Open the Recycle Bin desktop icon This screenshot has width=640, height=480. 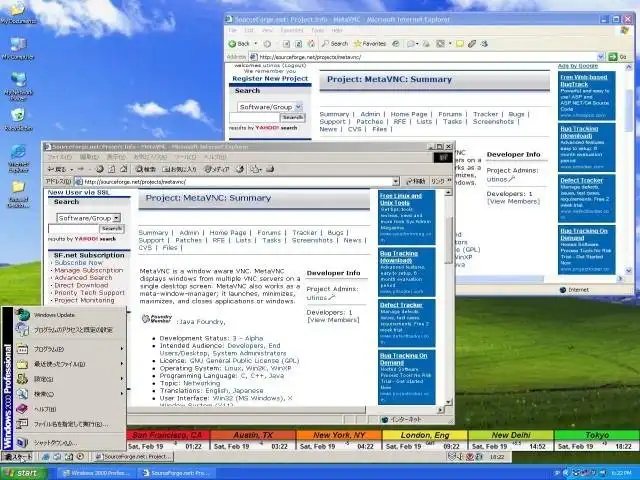(x=18, y=120)
